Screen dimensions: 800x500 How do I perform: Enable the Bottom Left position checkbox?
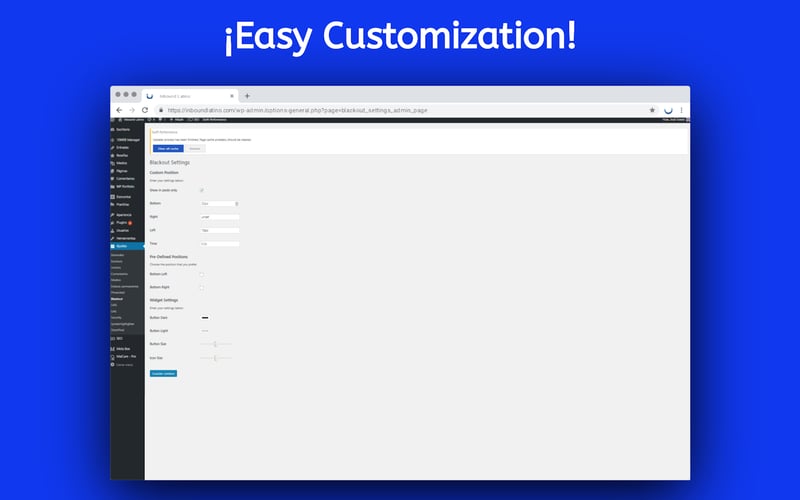pyautogui.click(x=202, y=274)
